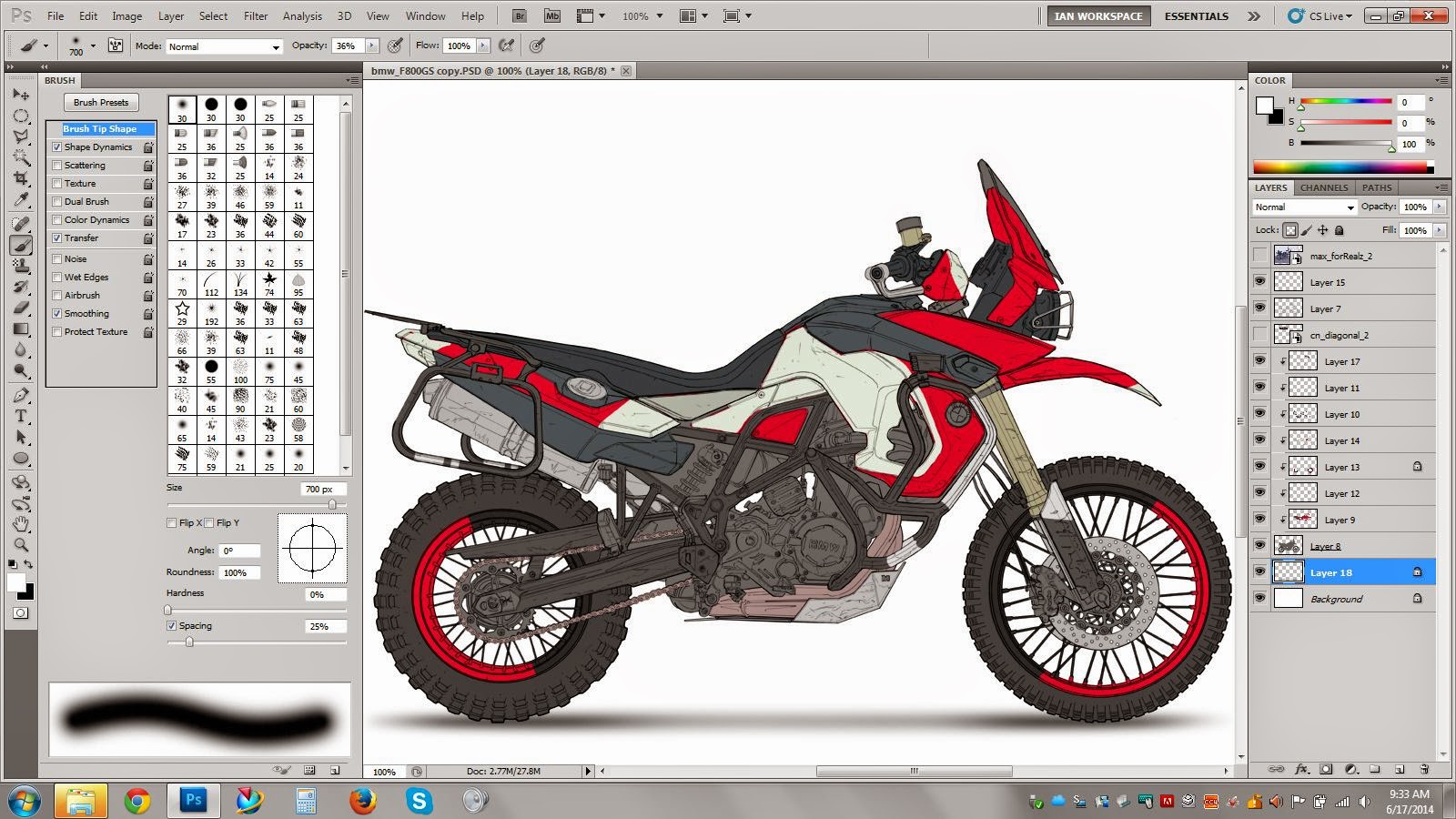Enable the Wet Edges checkbox
Screen dimensions: 1456x819
57,278
